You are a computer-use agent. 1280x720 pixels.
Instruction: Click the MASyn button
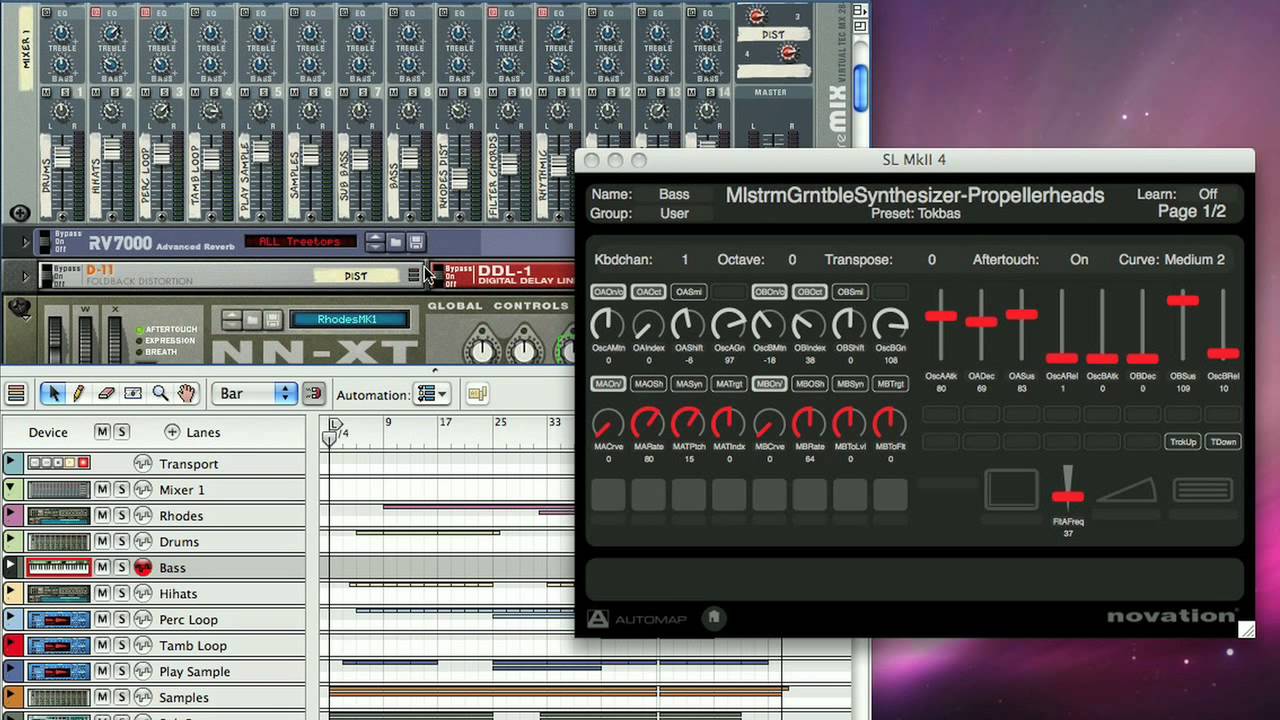pyautogui.click(x=689, y=384)
